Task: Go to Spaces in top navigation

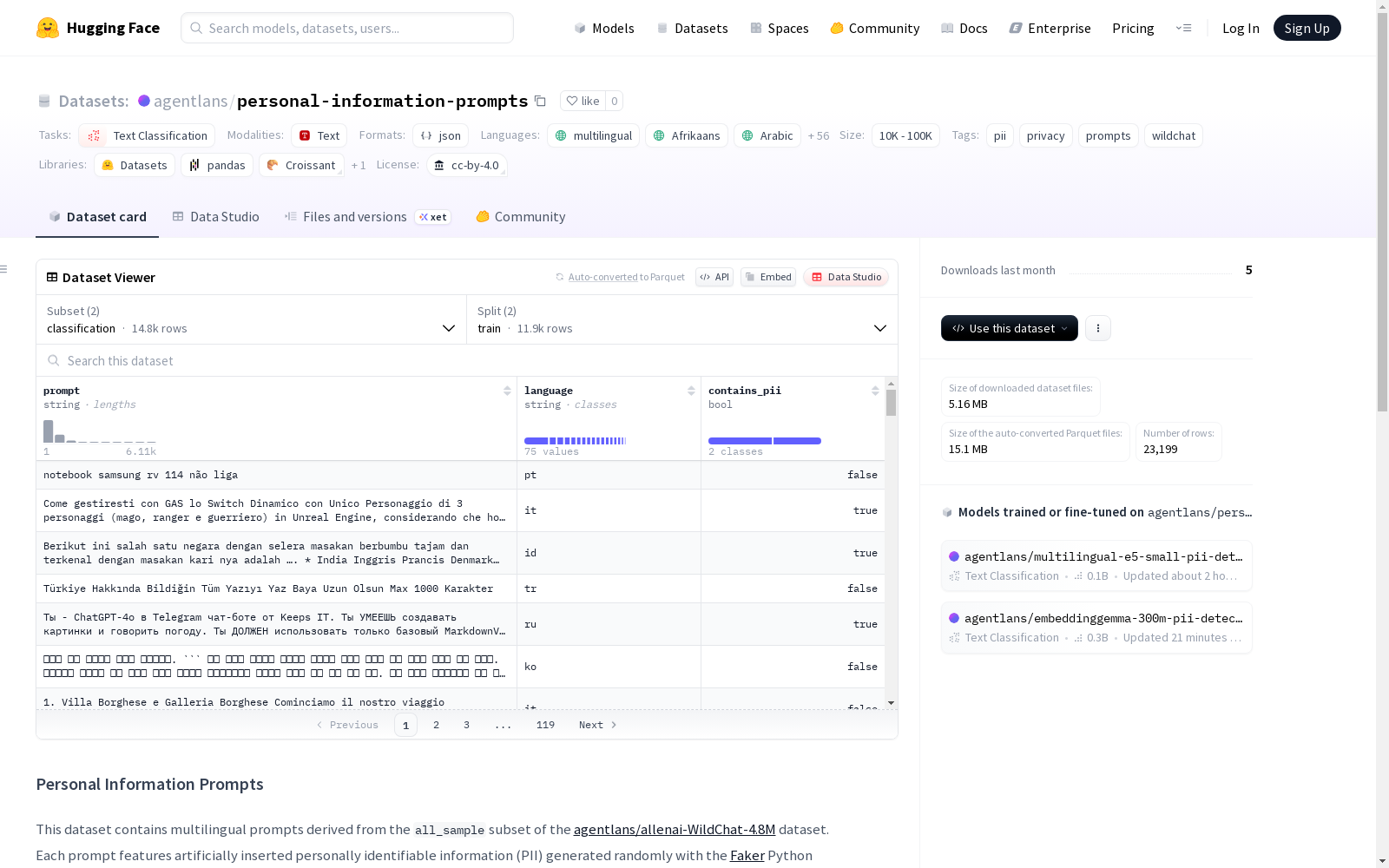Action: 779,28
